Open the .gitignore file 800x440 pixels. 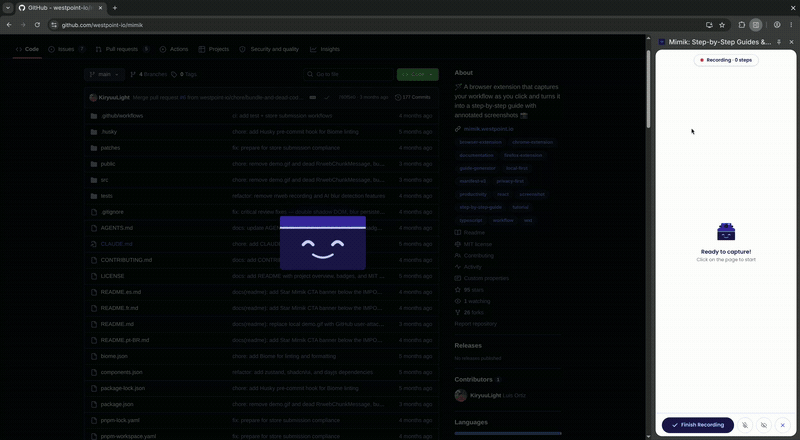112,212
